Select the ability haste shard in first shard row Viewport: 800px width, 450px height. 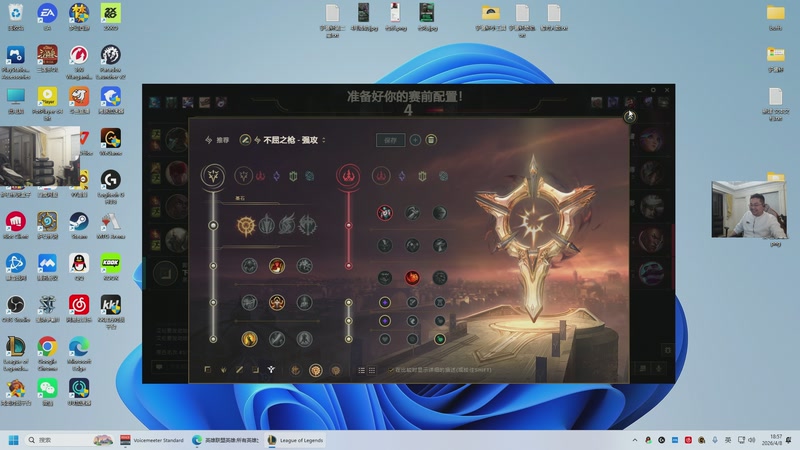(x=440, y=302)
